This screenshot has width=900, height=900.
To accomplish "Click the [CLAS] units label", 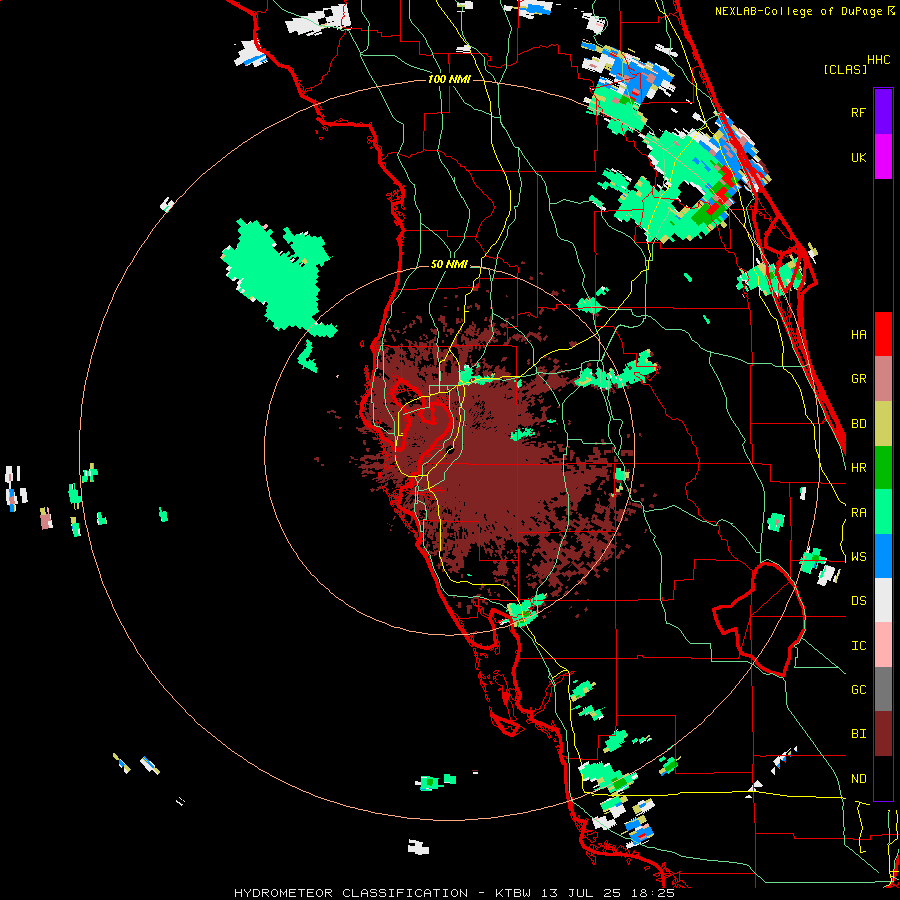I will pos(845,69).
